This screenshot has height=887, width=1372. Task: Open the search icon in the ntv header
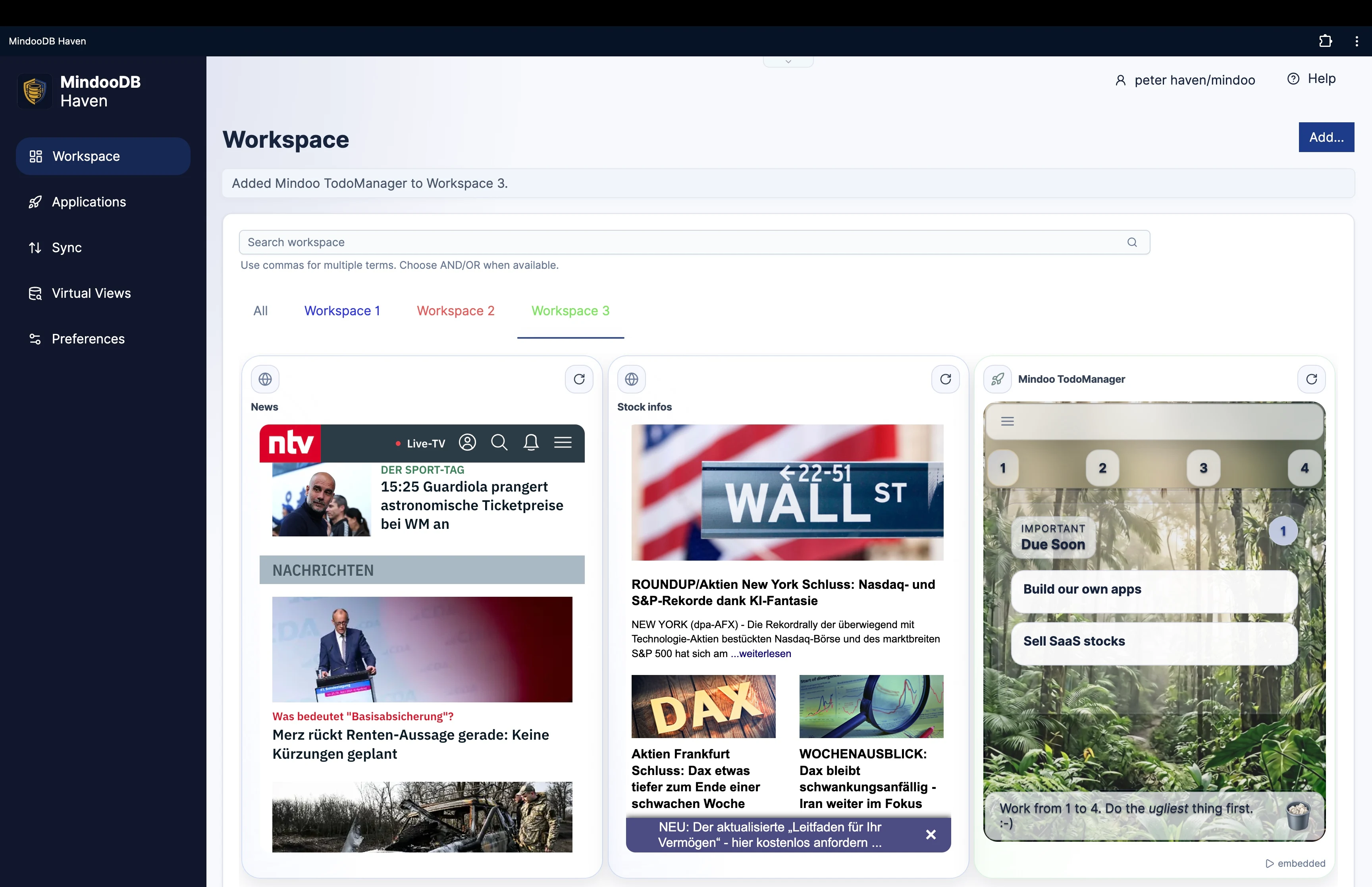tap(499, 442)
